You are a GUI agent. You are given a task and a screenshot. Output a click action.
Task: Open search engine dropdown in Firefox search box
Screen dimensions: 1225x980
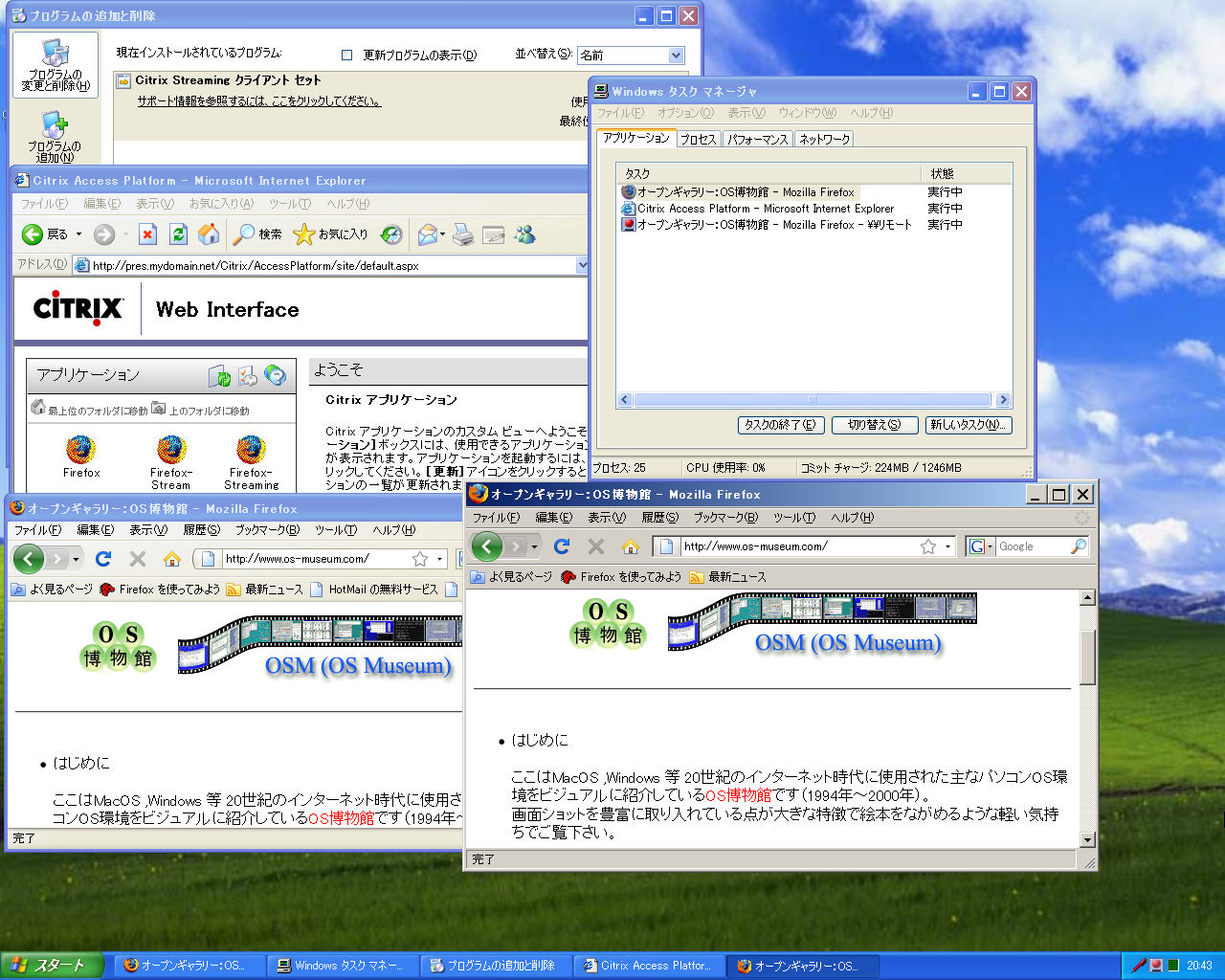click(x=990, y=546)
